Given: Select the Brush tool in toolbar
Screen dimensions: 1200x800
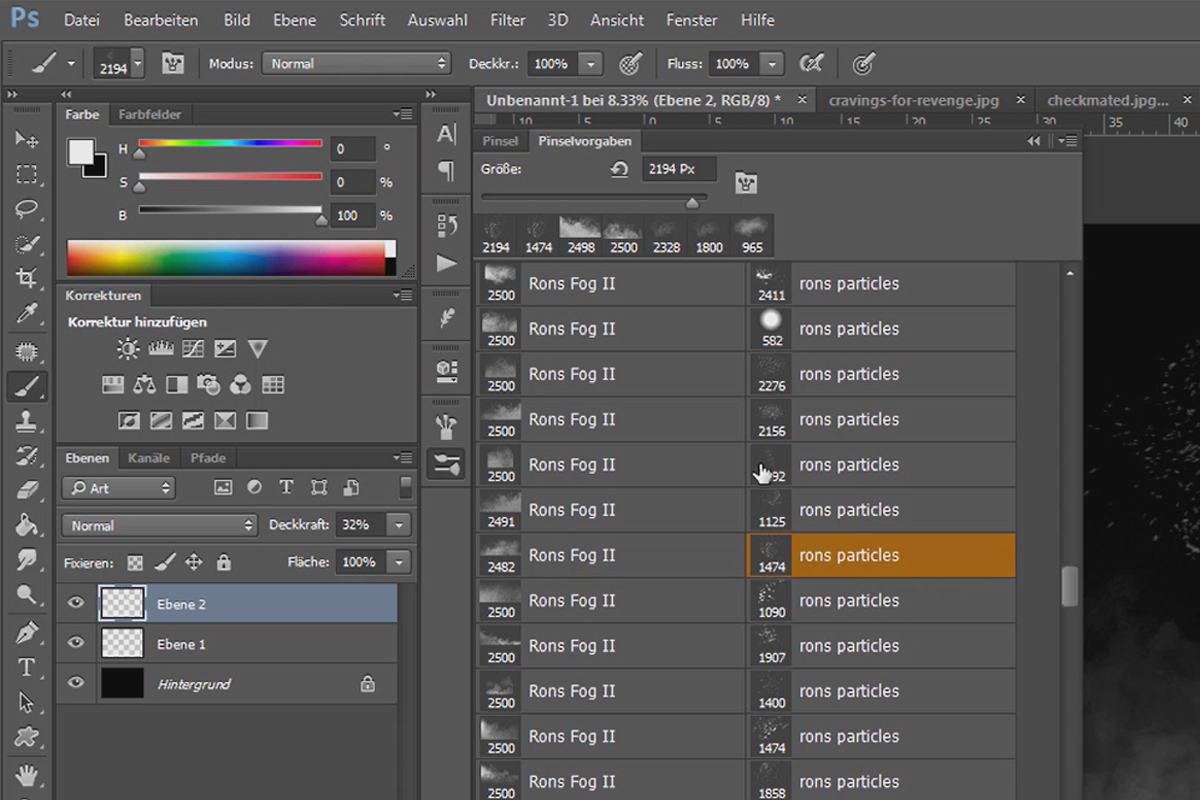Looking at the screenshot, I should click(x=27, y=387).
